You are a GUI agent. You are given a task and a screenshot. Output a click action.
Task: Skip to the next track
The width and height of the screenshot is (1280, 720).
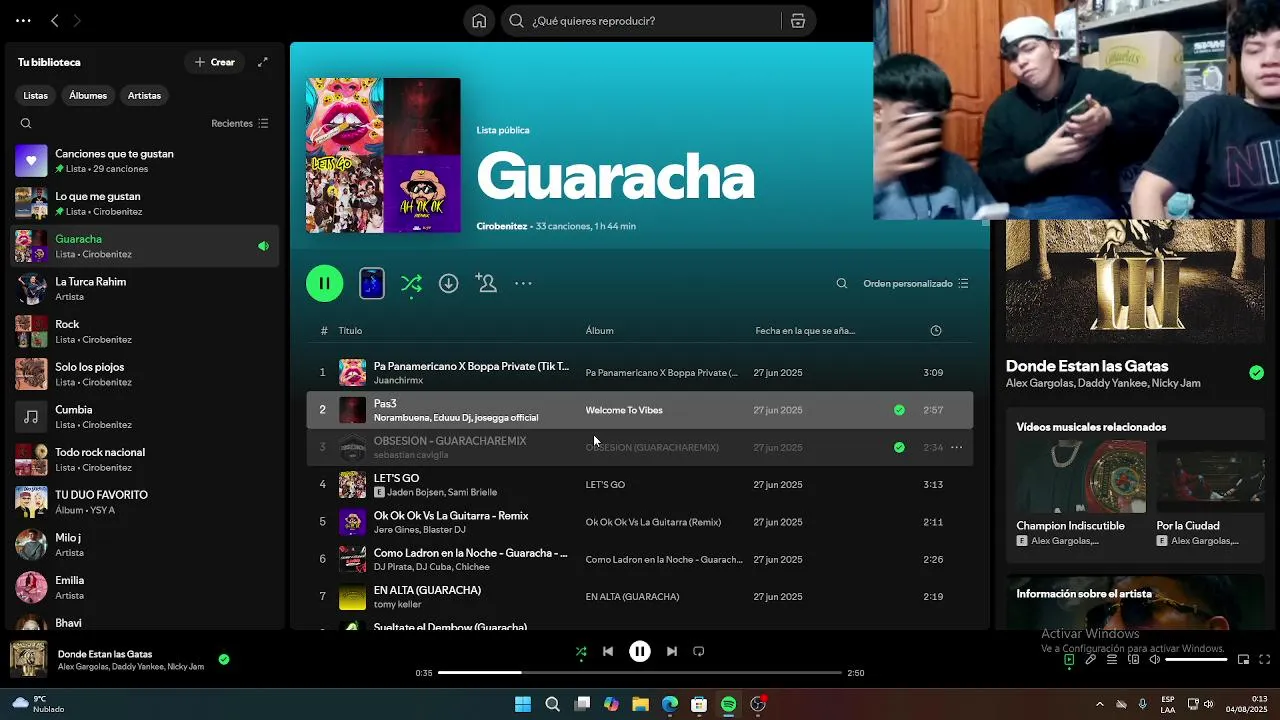pos(672,651)
